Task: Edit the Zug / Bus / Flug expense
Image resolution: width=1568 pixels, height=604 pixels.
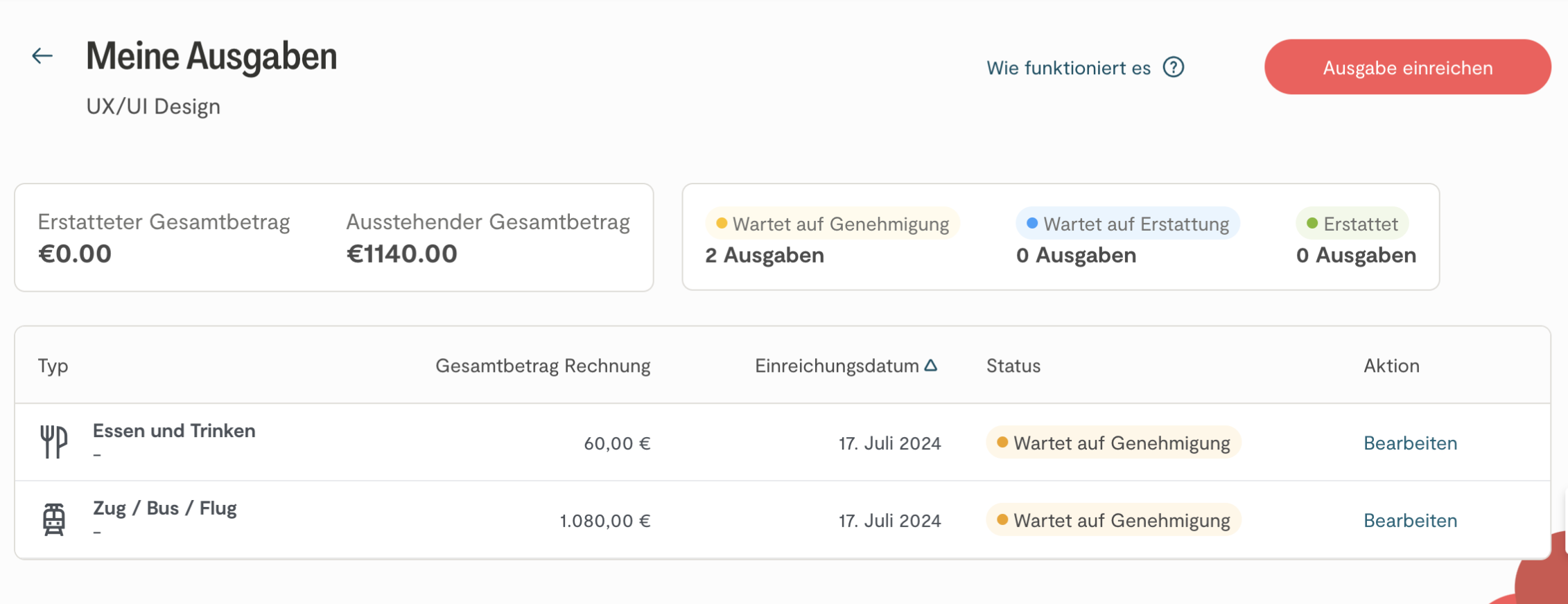Action: 1410,521
